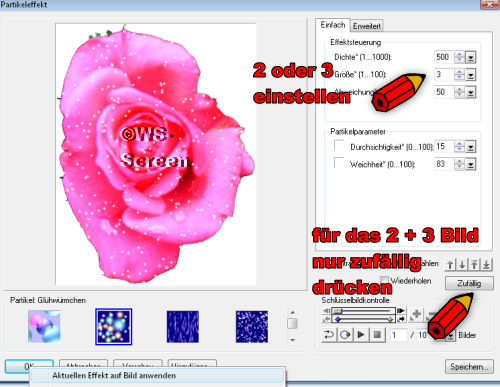The image size is (500, 387).
Task: Open the Weichheit value dropdown
Action: coord(471,164)
